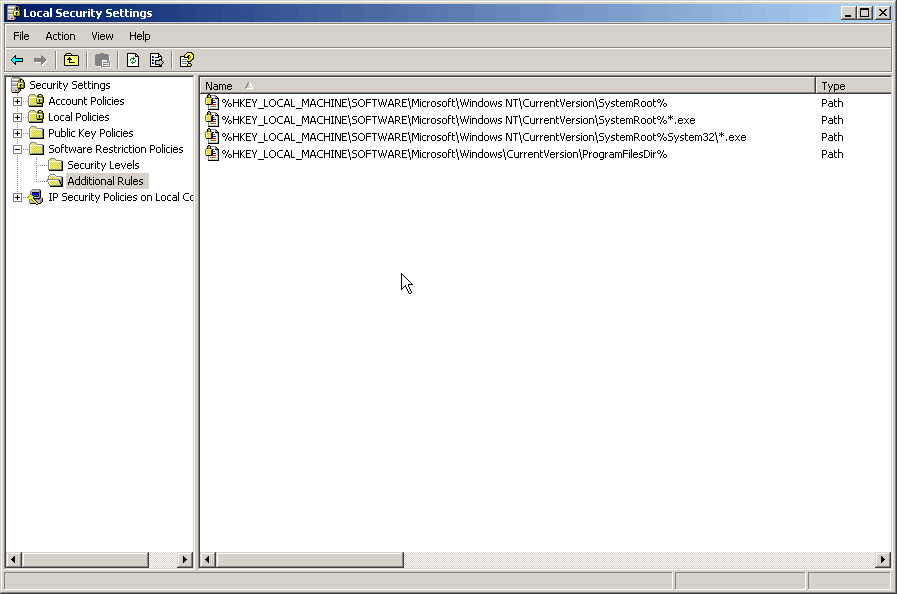Collapse the Software Restriction Policies node
Image resolution: width=897 pixels, height=594 pixels.
(x=18, y=149)
